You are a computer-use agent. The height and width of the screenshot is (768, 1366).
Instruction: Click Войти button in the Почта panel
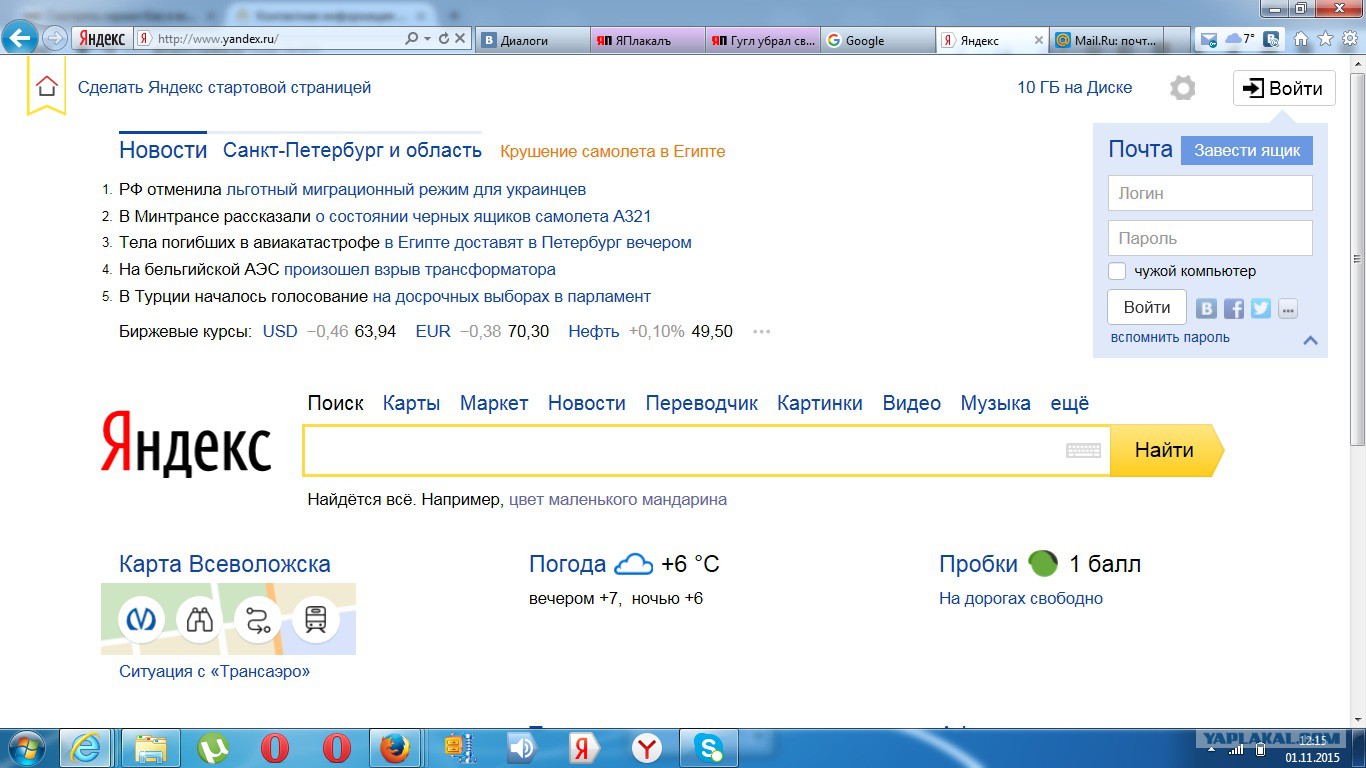click(x=1147, y=307)
